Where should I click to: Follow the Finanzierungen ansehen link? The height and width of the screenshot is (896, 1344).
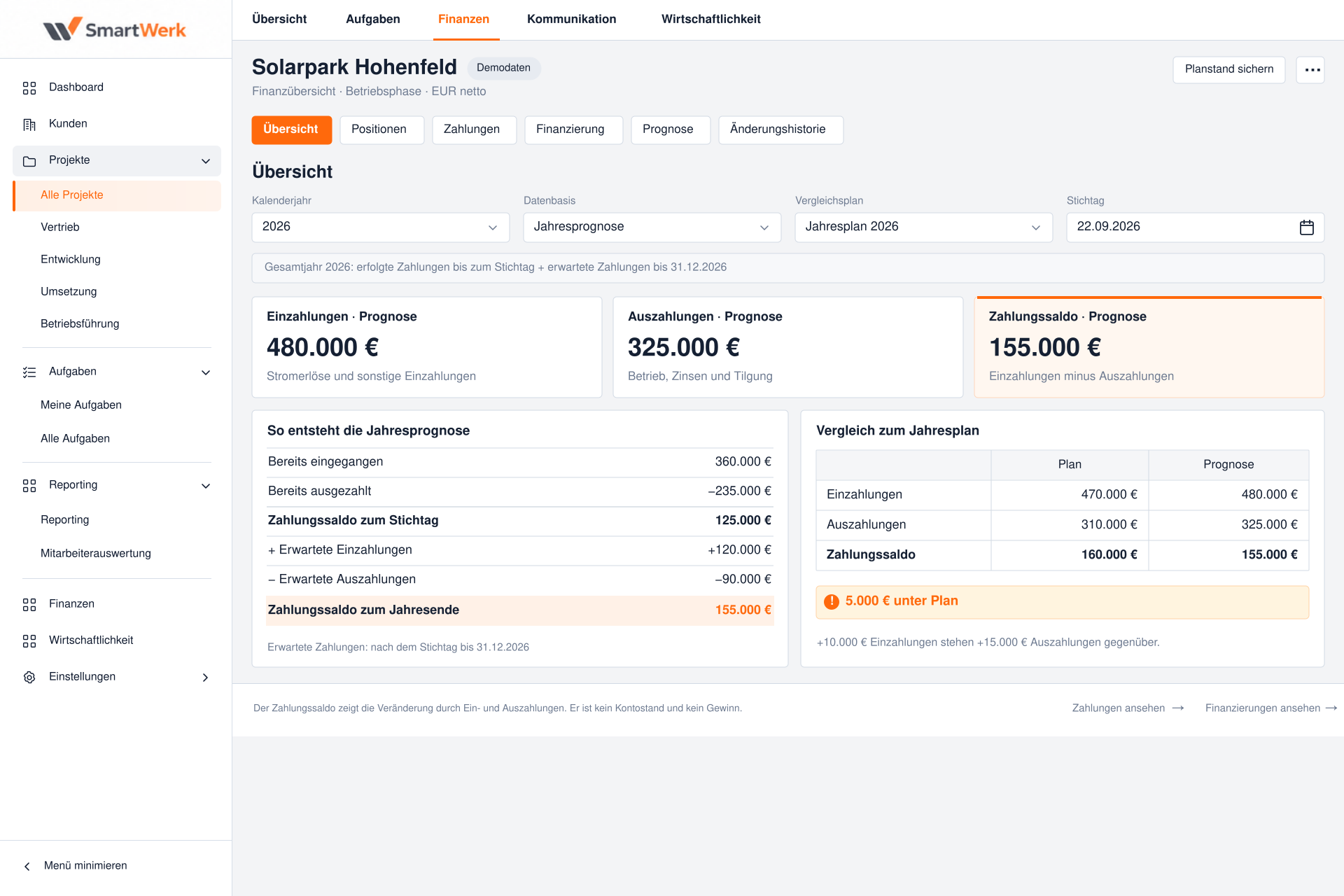click(x=1263, y=708)
